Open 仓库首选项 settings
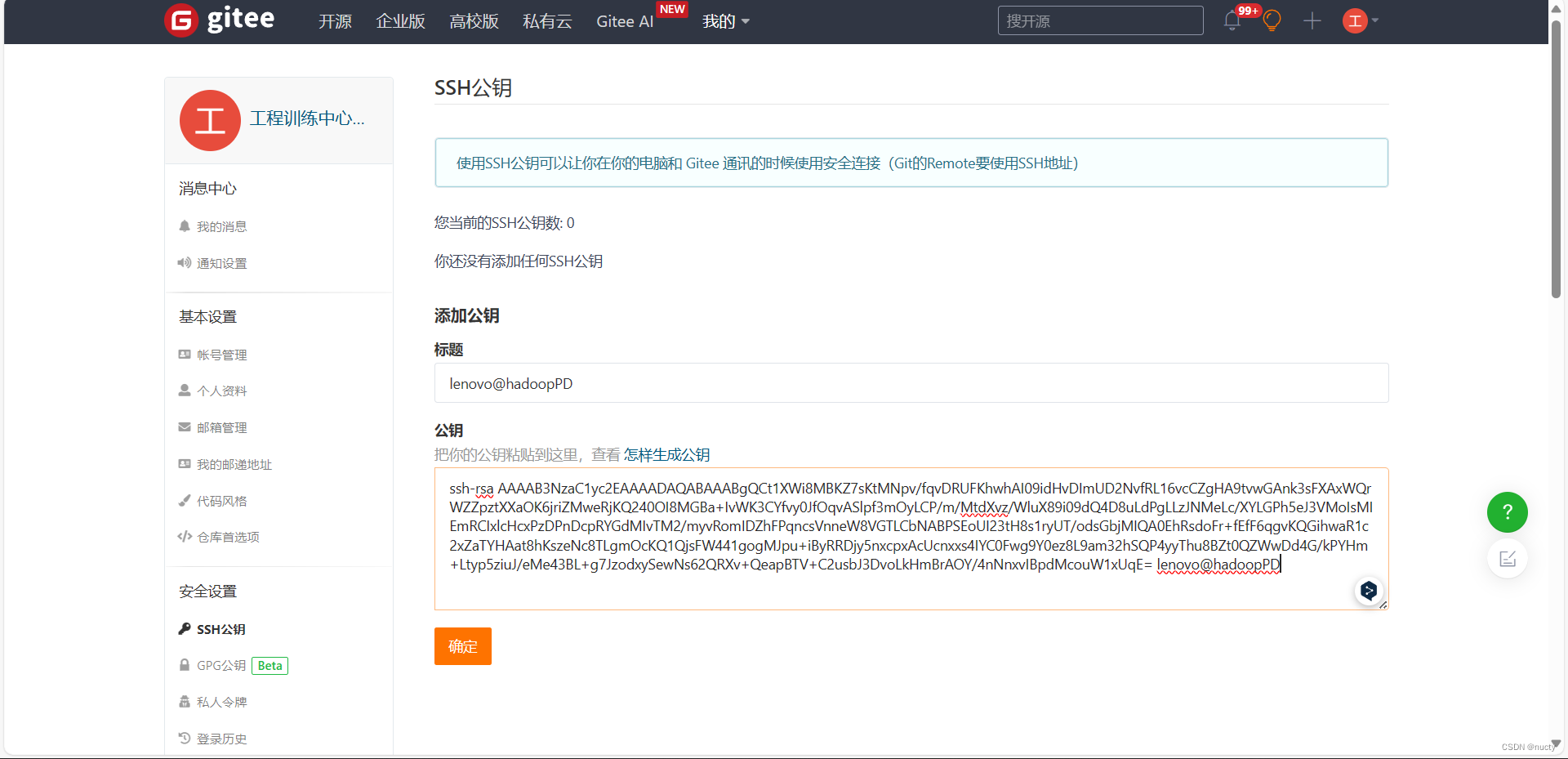This screenshot has width=1568, height=759. [x=228, y=537]
